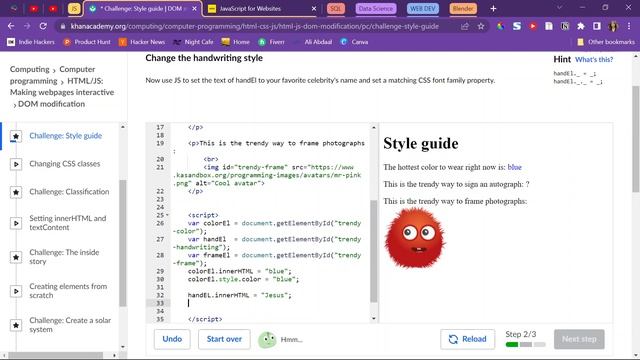Close the JavaScript for Websites tab
Screen dimensions: 640x360
tap(313, 8)
